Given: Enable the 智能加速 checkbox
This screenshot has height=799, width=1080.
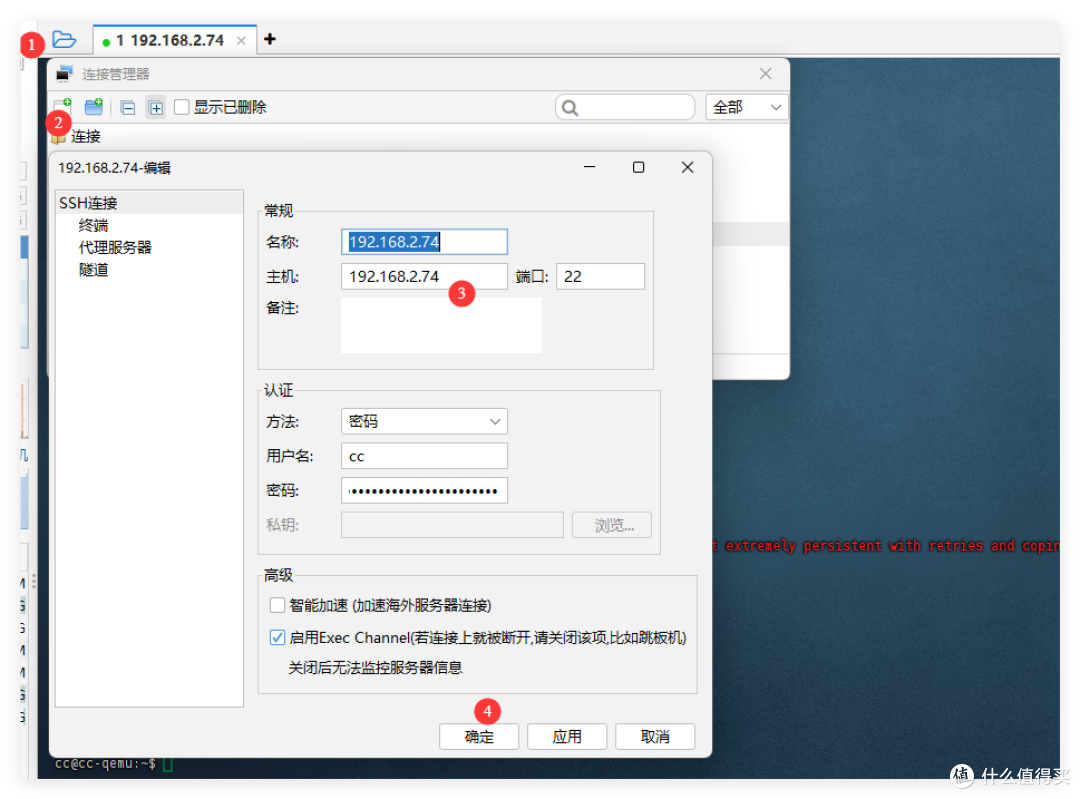Looking at the screenshot, I should tap(277, 605).
